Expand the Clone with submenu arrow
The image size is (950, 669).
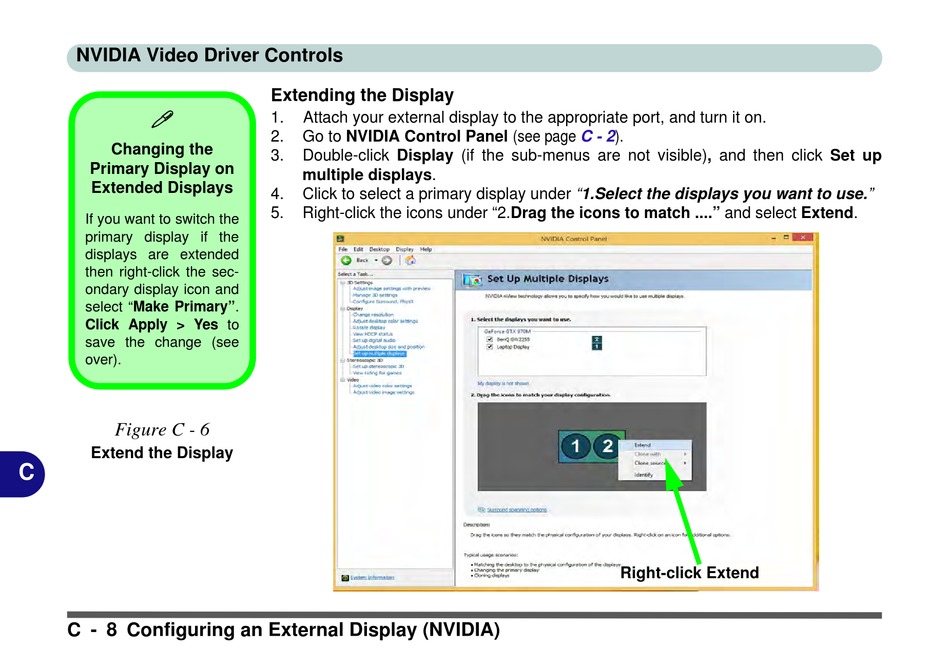click(x=685, y=454)
